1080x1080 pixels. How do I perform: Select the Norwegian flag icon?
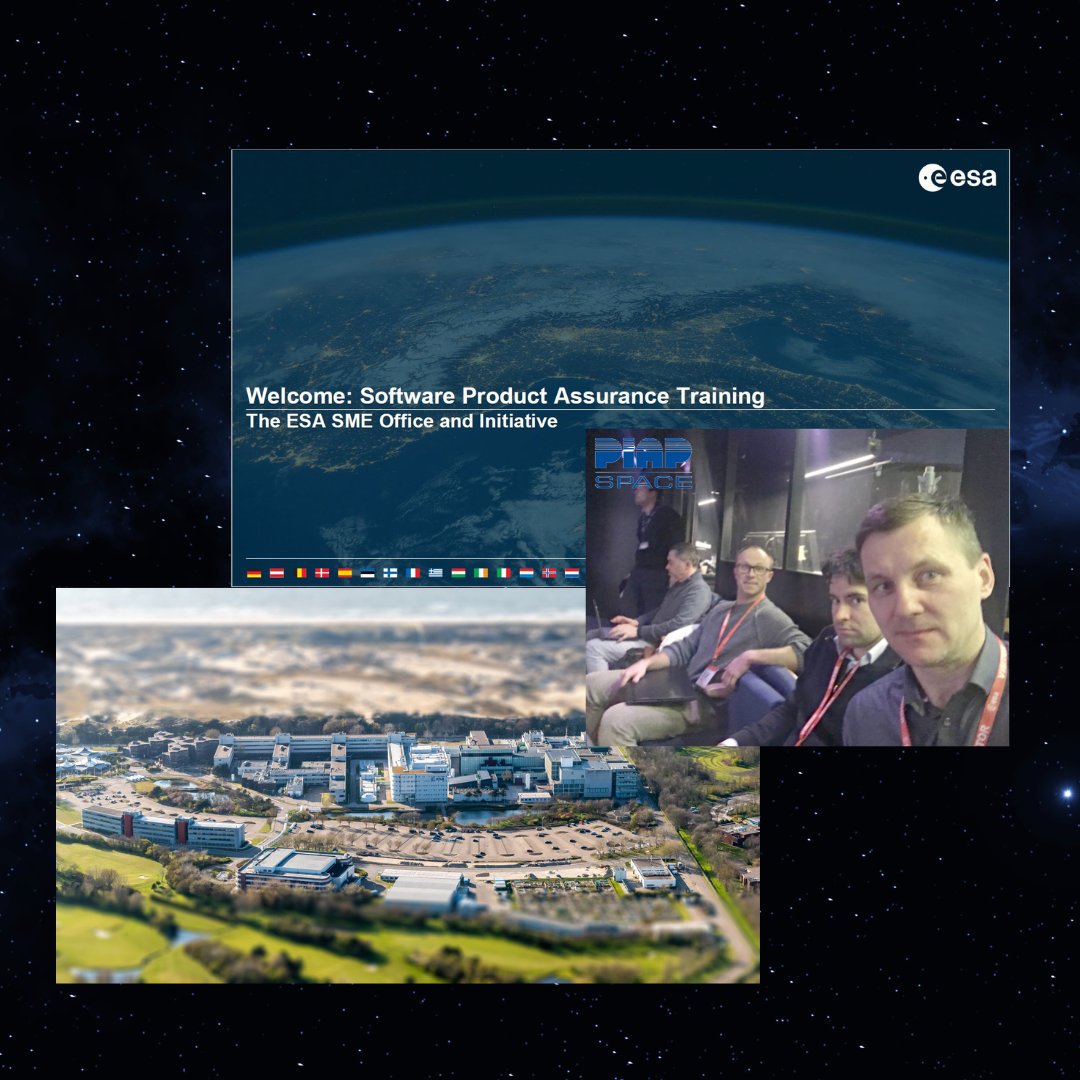pos(549,573)
